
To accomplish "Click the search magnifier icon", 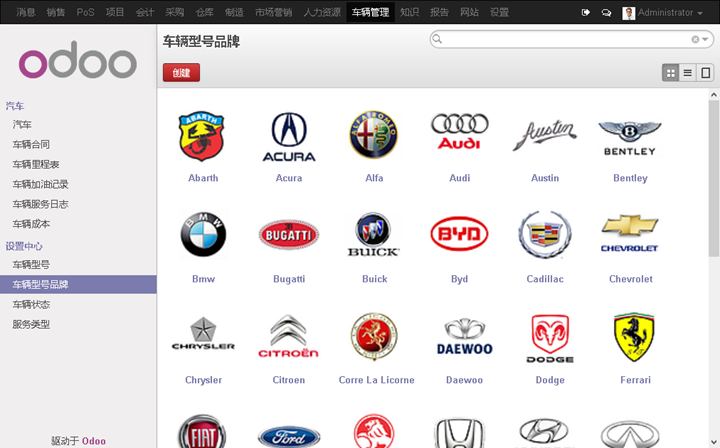I will pos(437,39).
